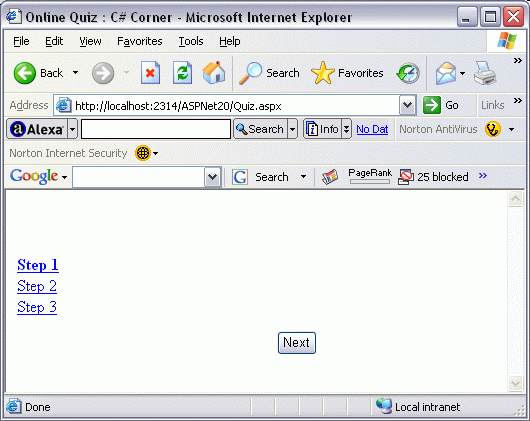The width and height of the screenshot is (530, 421).
Task: Click the Windows flag logo
Action: point(507,41)
